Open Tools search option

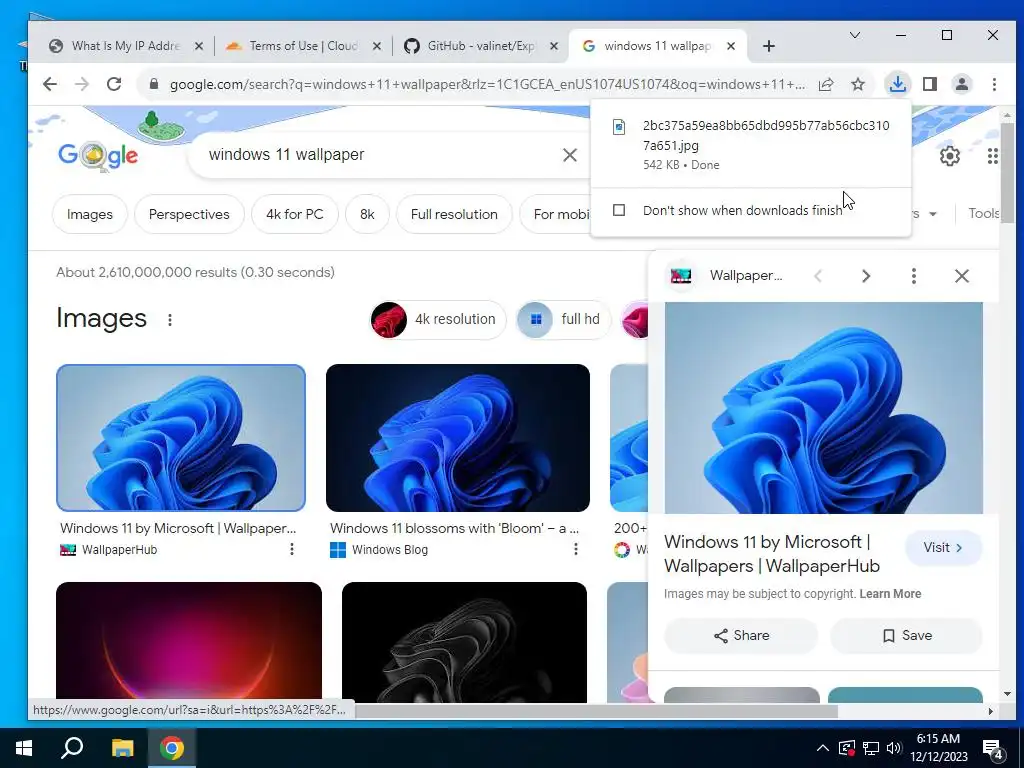tap(984, 214)
